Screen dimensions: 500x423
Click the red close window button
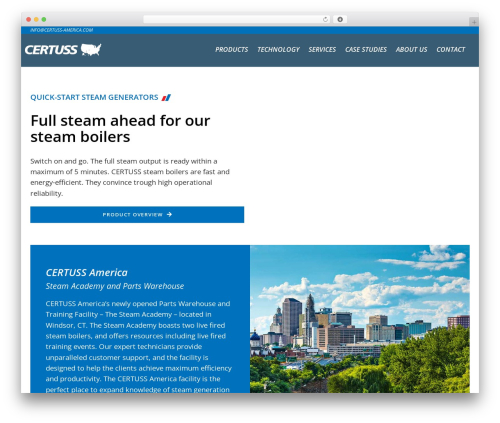pyautogui.click(x=29, y=20)
